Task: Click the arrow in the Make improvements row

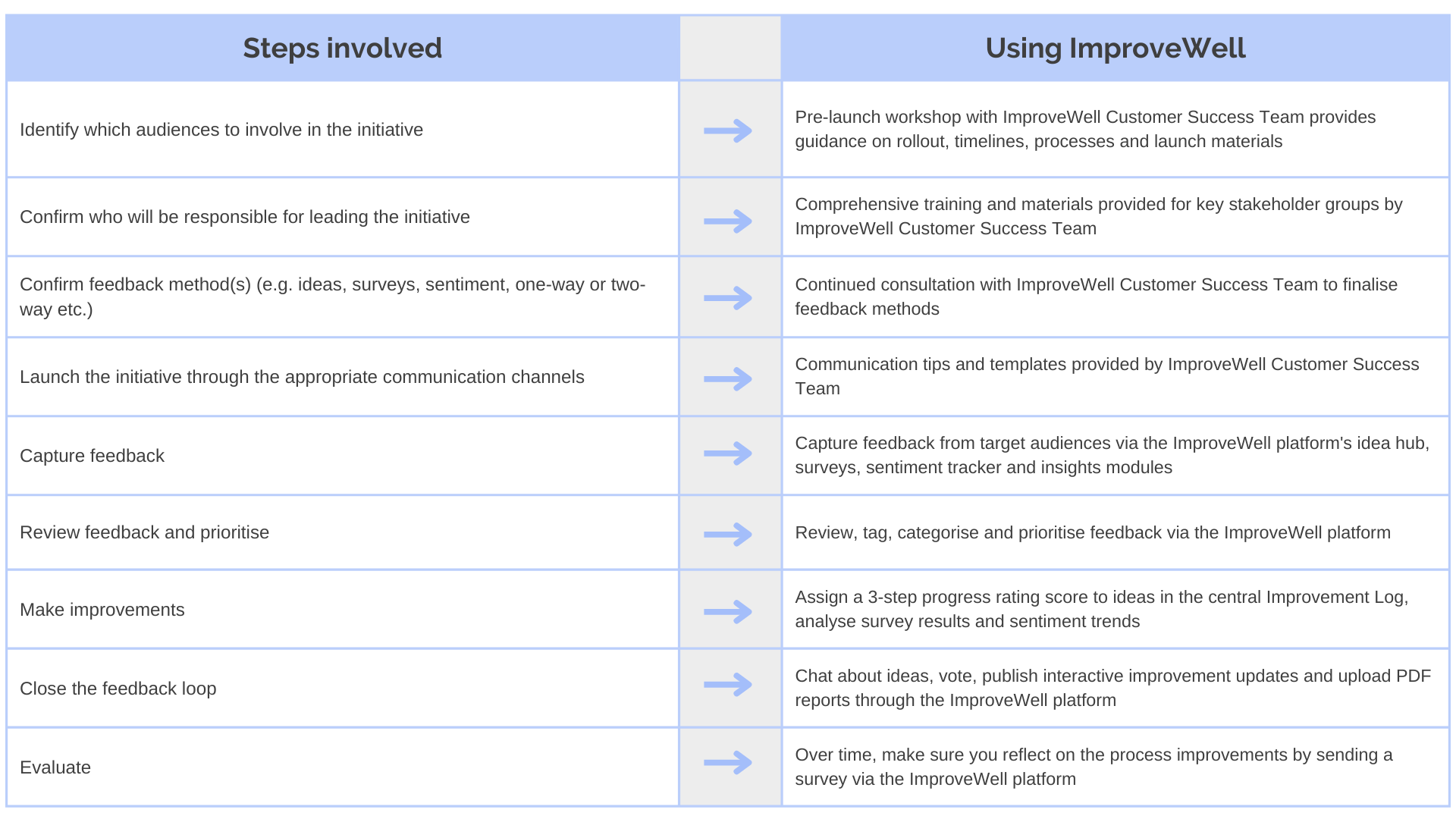Action: [728, 611]
